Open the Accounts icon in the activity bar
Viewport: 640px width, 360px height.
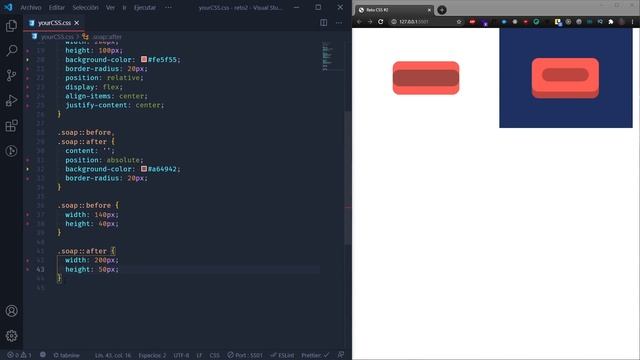(x=11, y=311)
